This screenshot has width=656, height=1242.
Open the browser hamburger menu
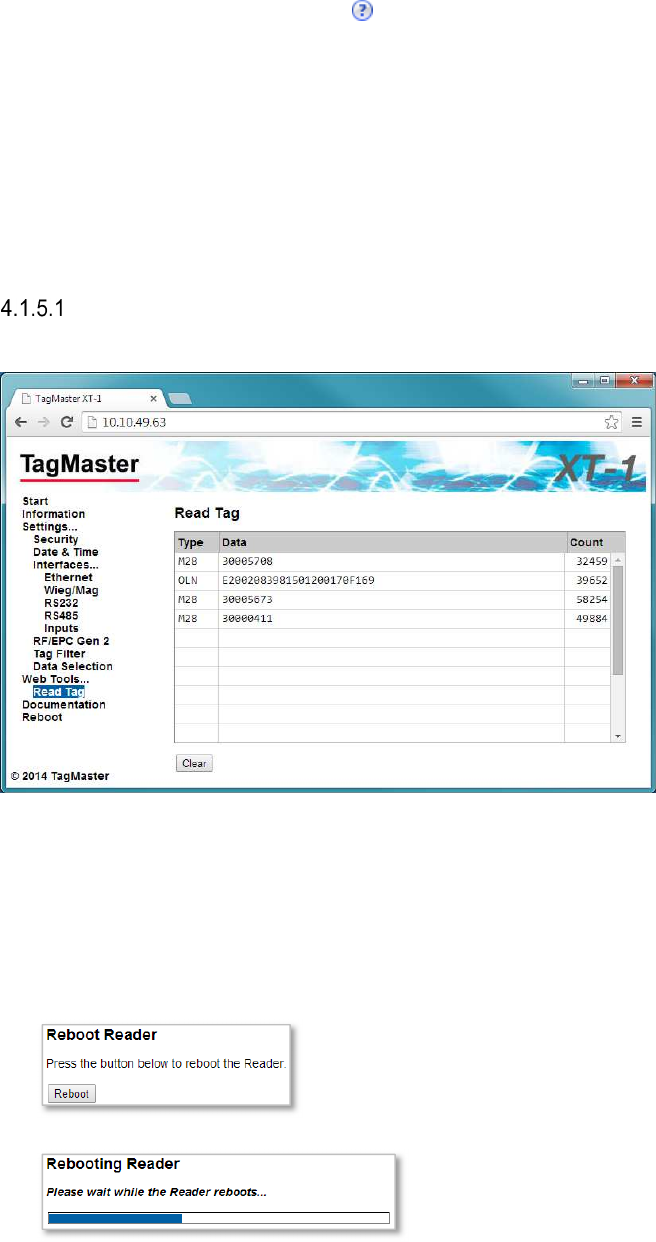coord(637,422)
